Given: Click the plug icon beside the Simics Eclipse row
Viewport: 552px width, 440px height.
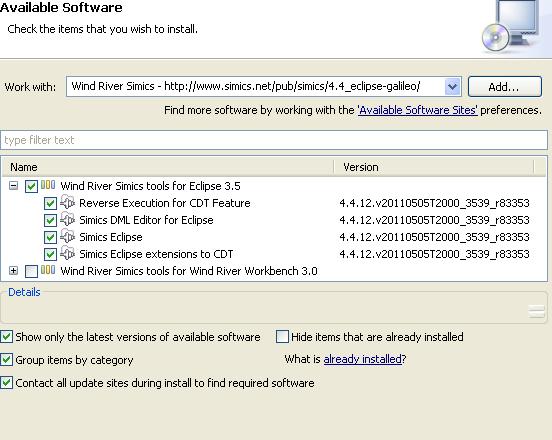Looking at the screenshot, I should (x=67, y=237).
